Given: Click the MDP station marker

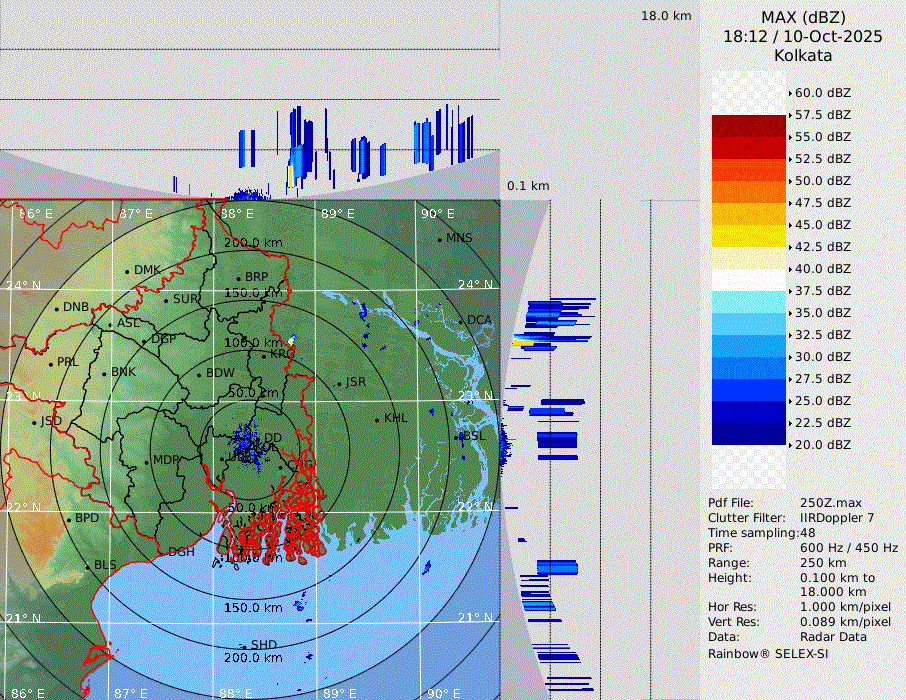Looking at the screenshot, I should coord(147,461).
